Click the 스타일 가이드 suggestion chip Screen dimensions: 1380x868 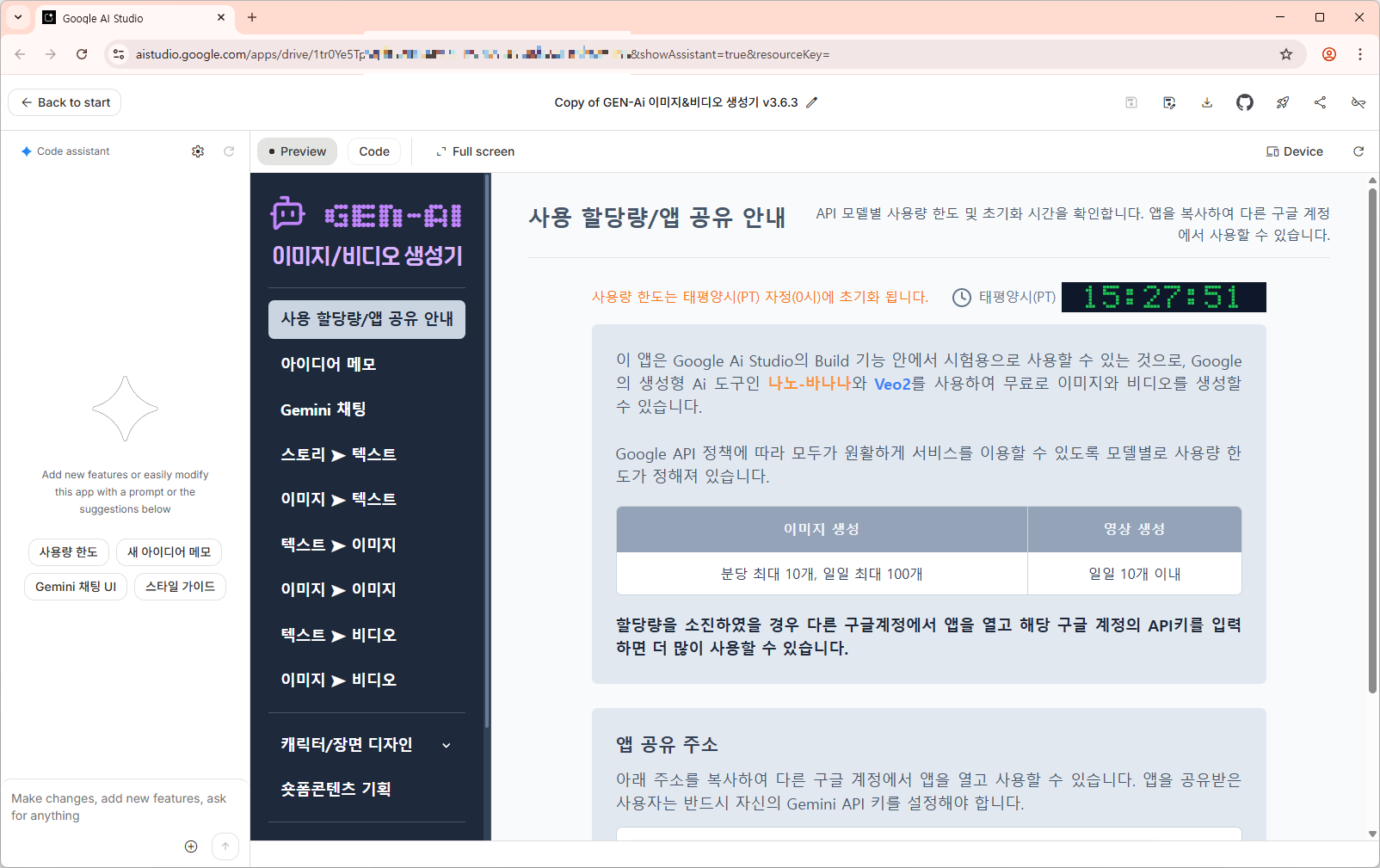pos(180,587)
